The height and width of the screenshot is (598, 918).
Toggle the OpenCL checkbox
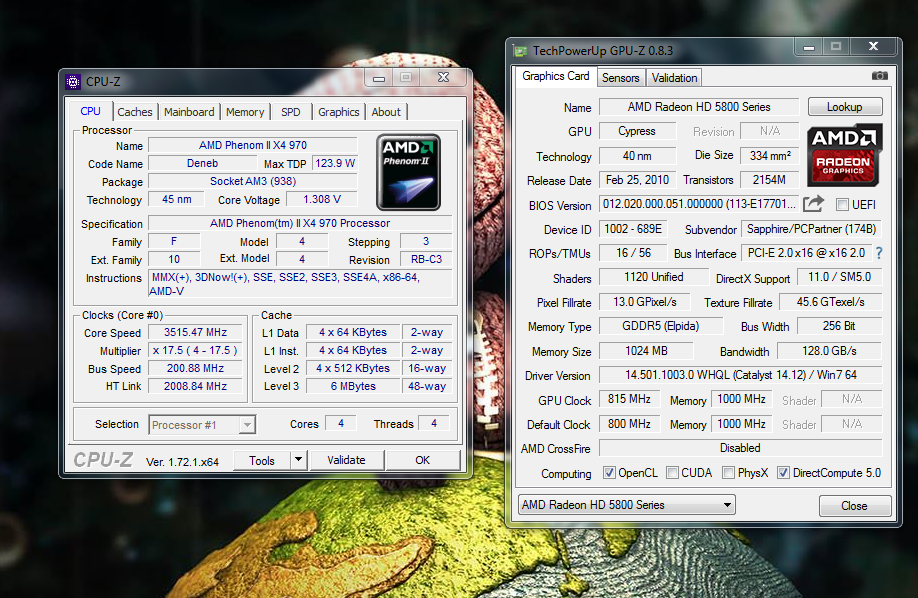(x=609, y=473)
